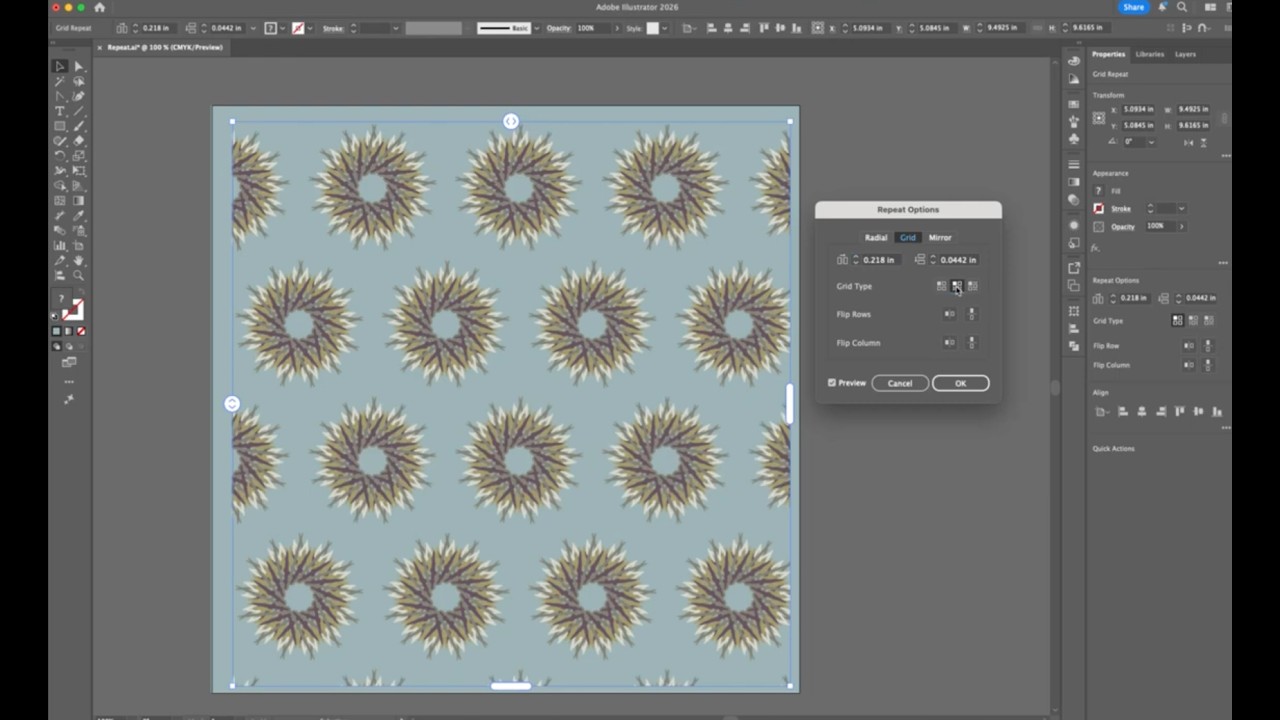Toggle vertical Flip Row in Properties panel
The height and width of the screenshot is (720, 1280).
click(x=1207, y=345)
